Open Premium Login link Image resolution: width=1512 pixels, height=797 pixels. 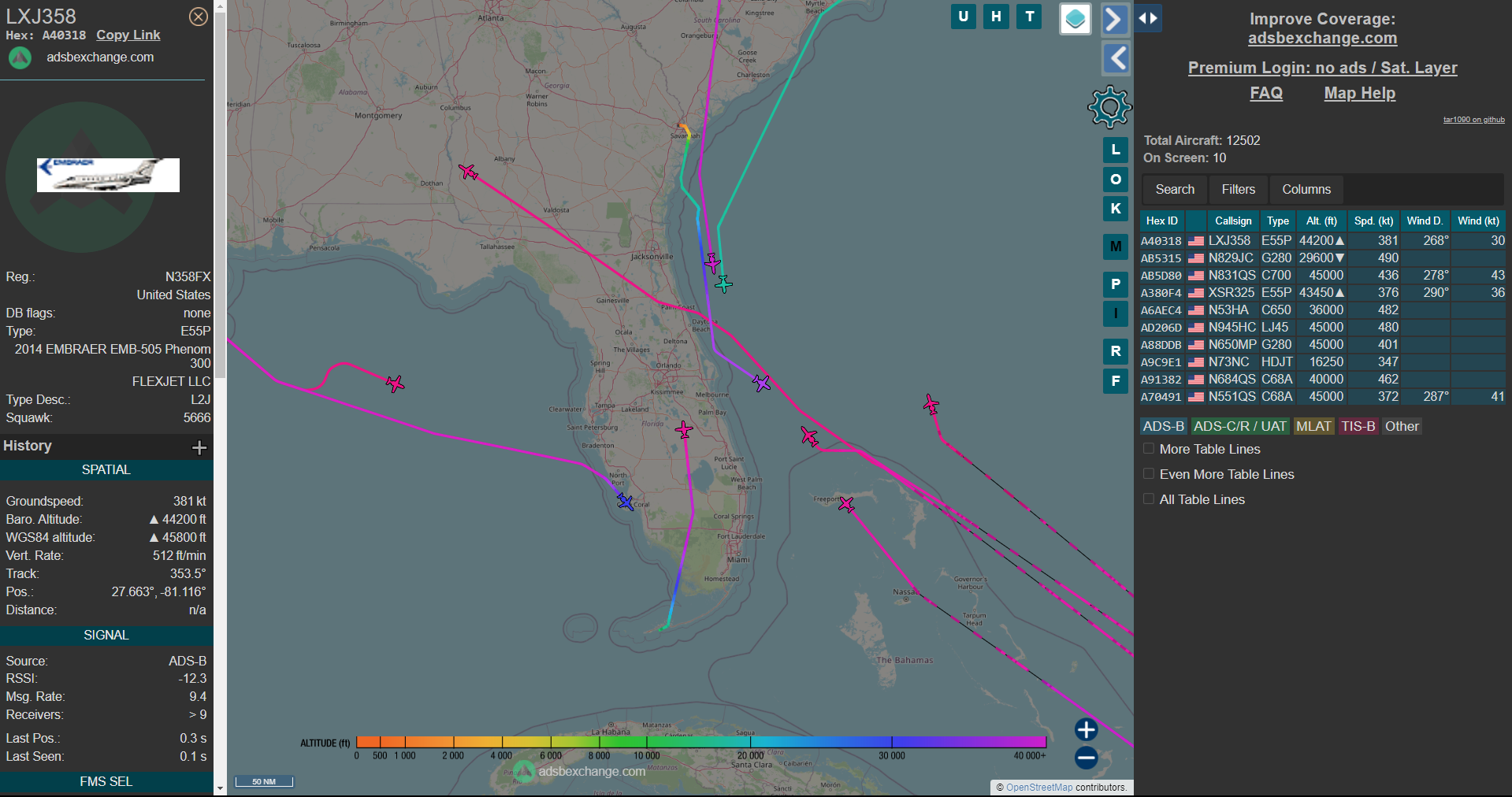1322,69
